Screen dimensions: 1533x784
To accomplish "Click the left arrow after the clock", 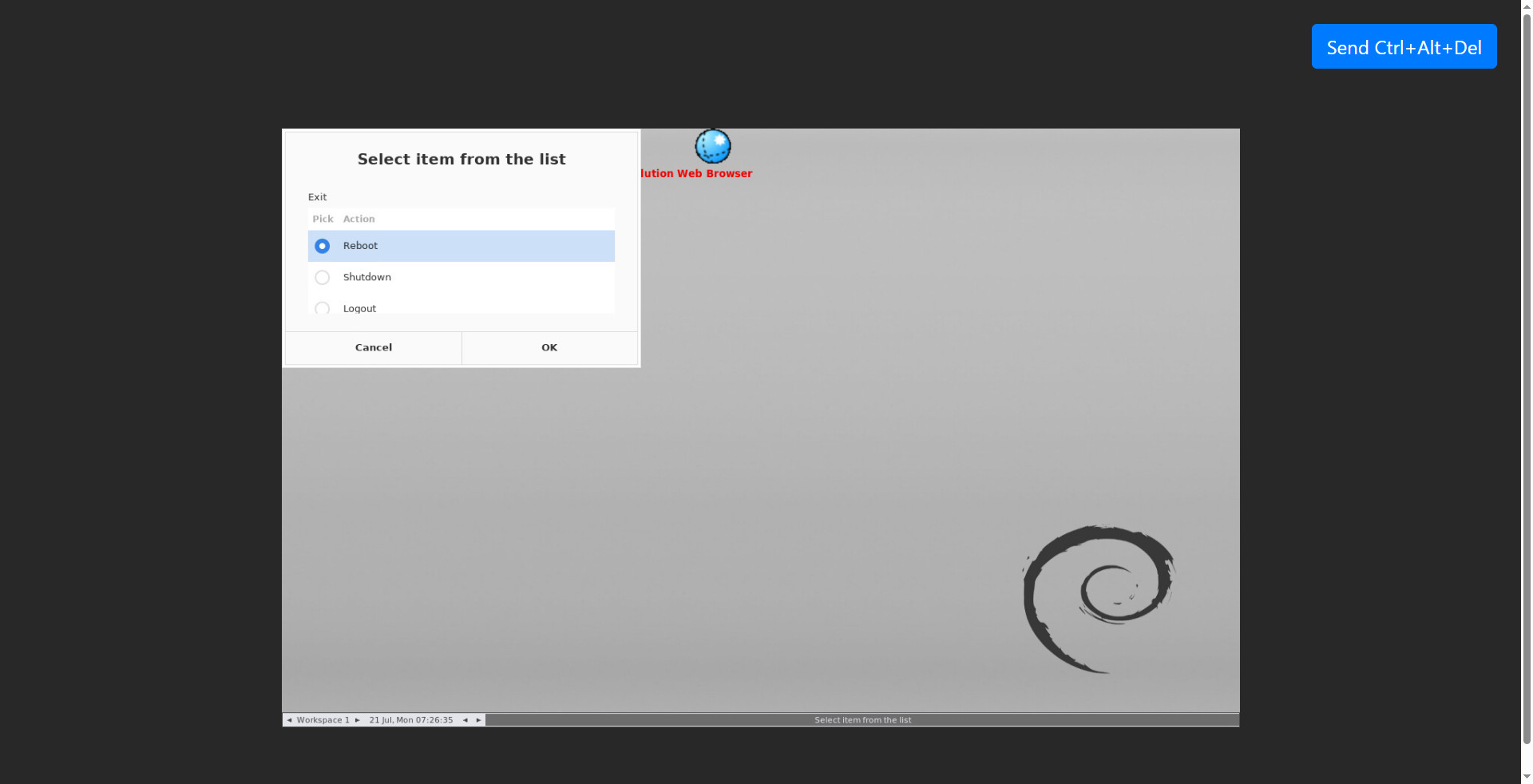I will click(465, 720).
